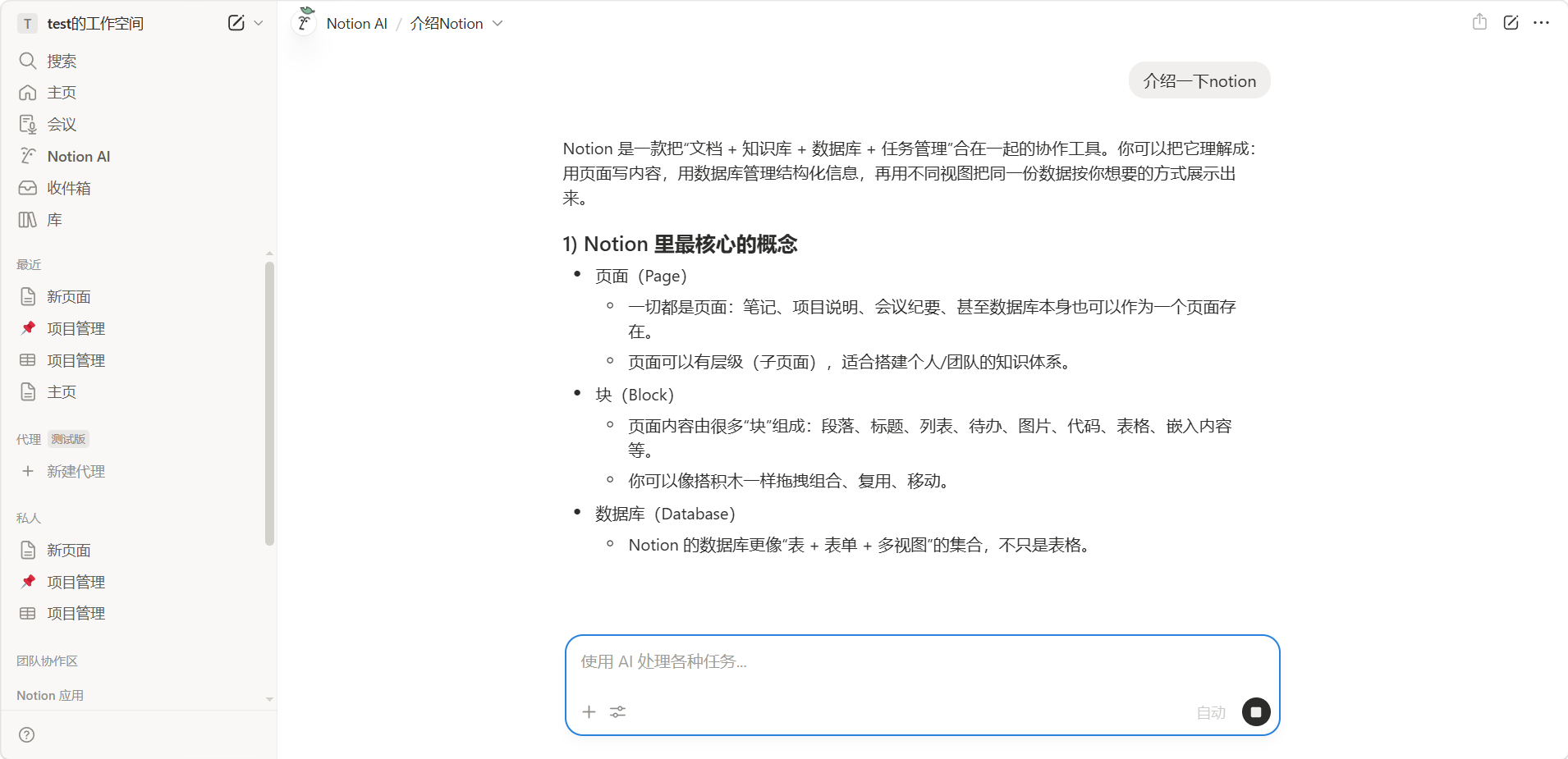Expand the 介绍Notion chat title dropdown
The width and height of the screenshot is (1568, 759).
(x=497, y=24)
